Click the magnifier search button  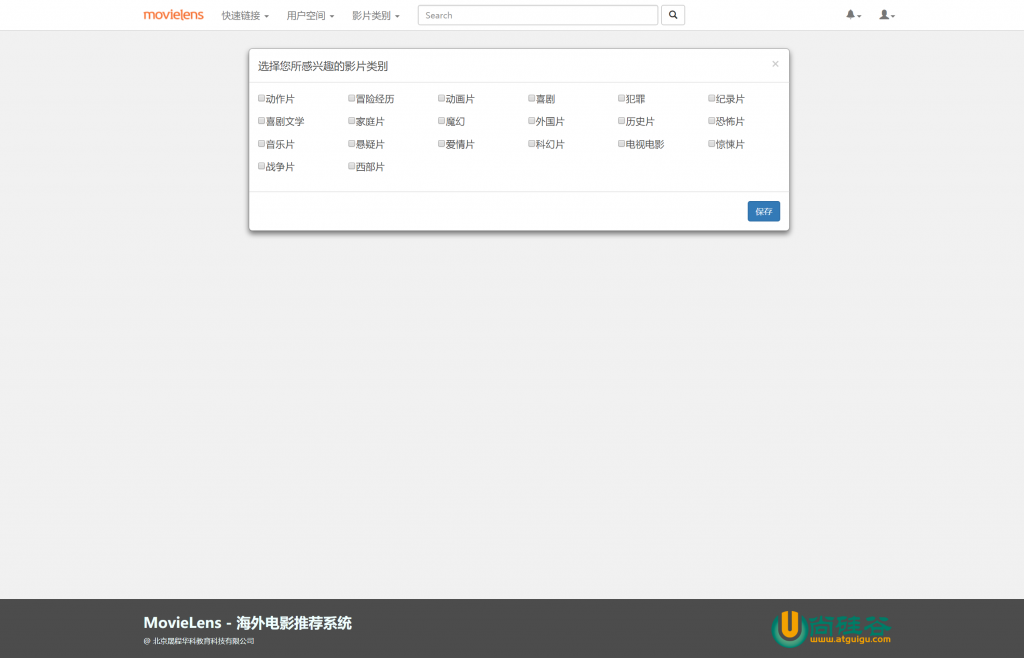coord(673,15)
